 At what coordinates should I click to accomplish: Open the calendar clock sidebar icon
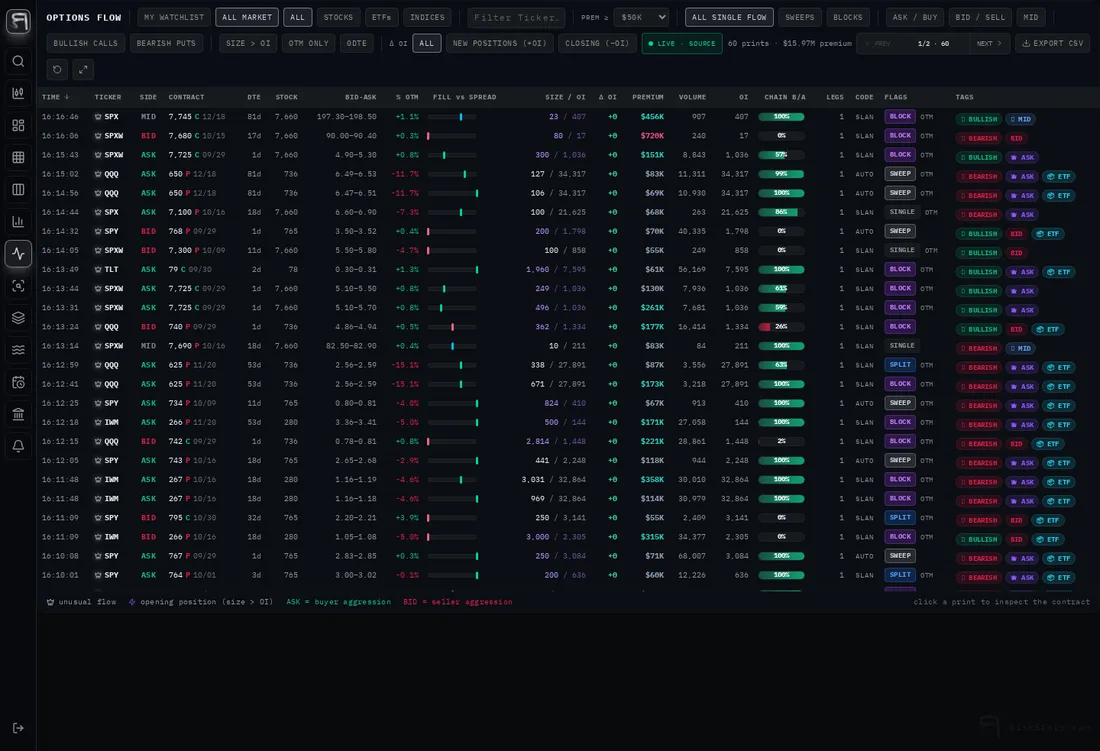[18, 382]
